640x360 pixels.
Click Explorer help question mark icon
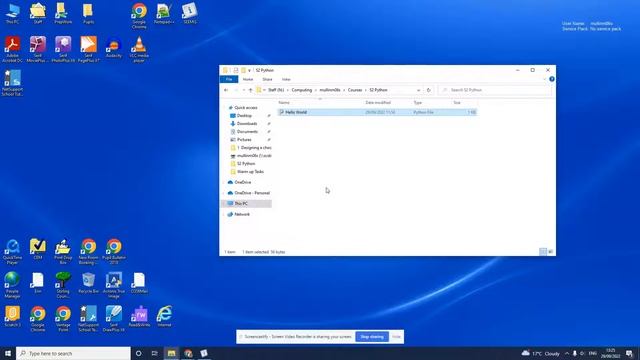click(551, 79)
